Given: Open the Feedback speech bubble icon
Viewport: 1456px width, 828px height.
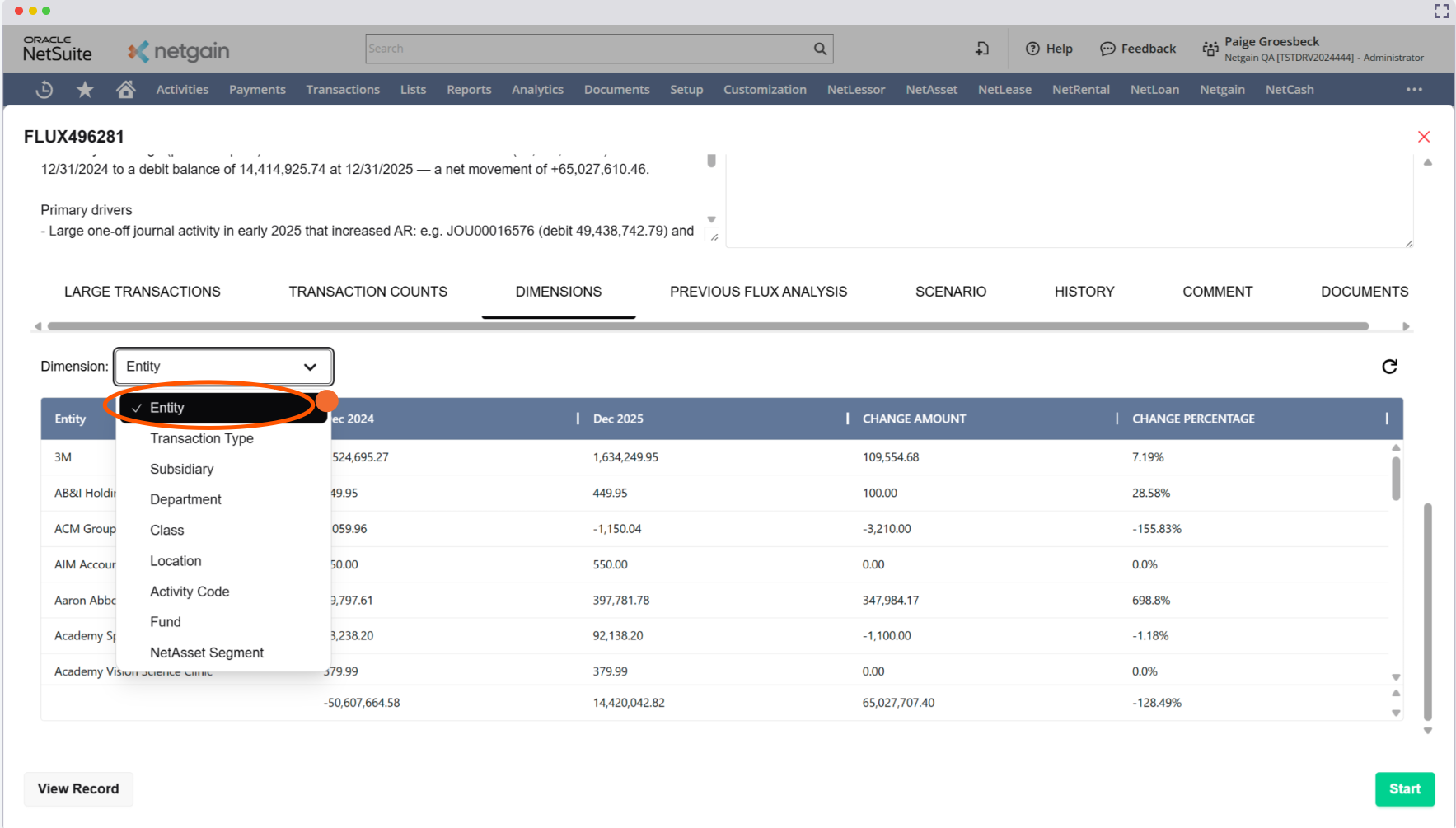Looking at the screenshot, I should 1107,49.
